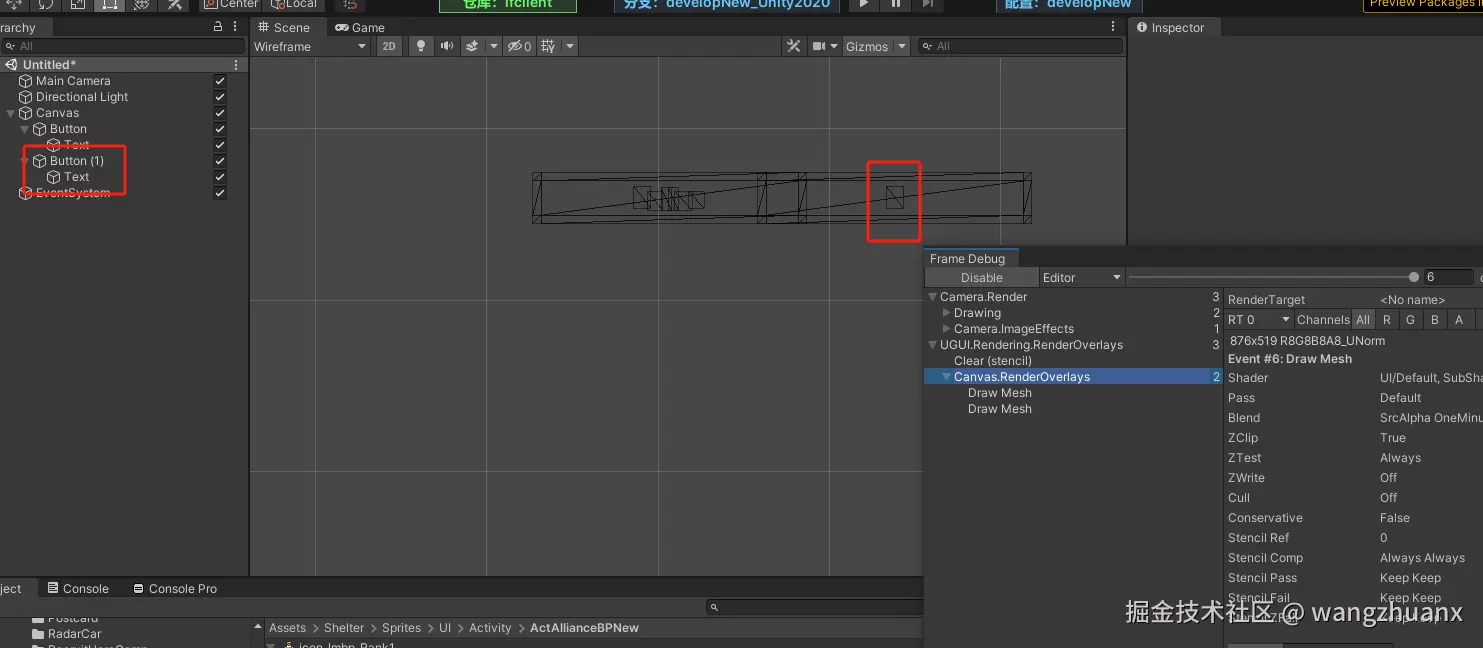Click the Scene view search field

[x=1020, y=46]
